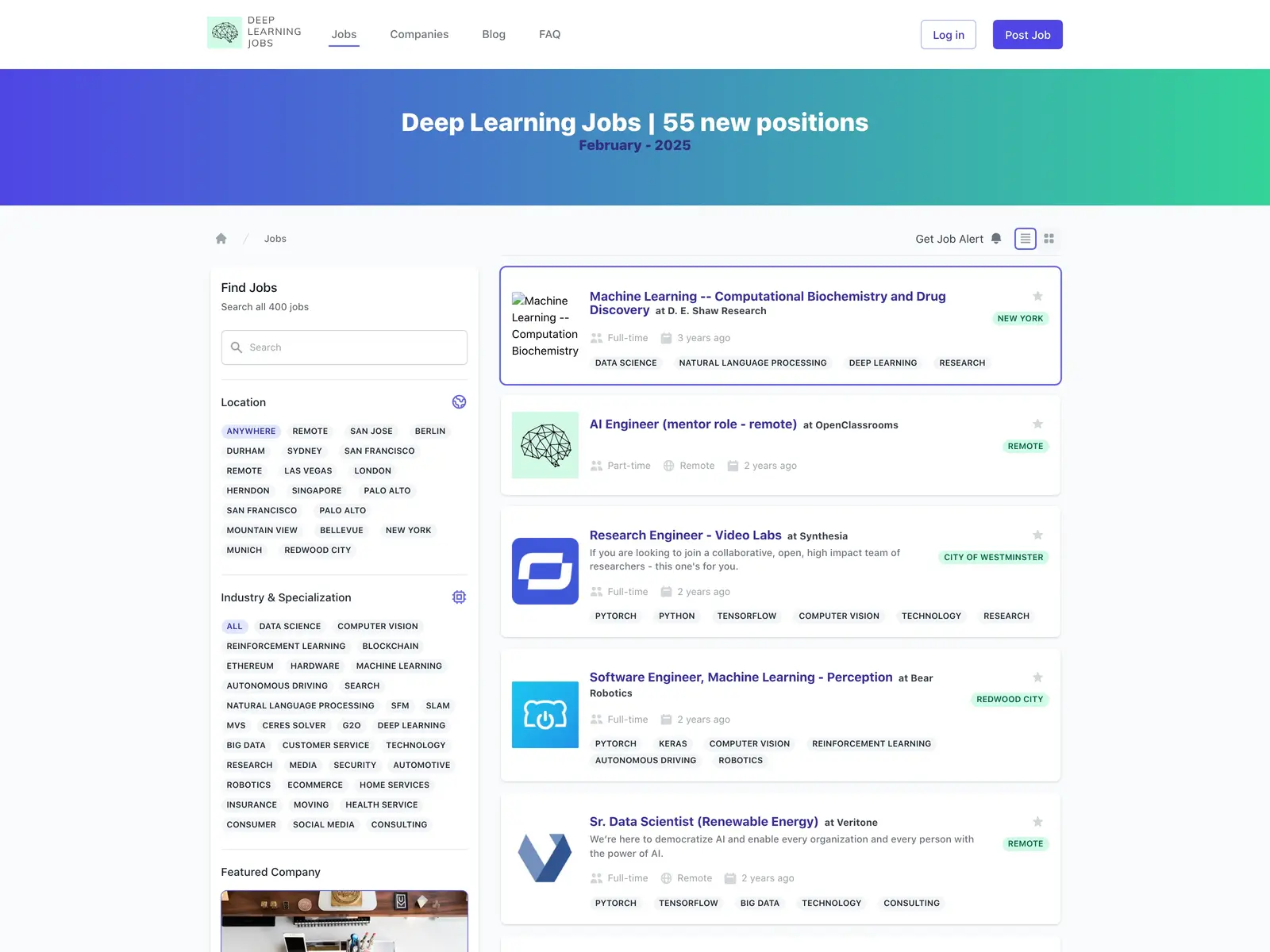
Task: Click the Industry & Specialization chip icon
Action: (x=459, y=597)
